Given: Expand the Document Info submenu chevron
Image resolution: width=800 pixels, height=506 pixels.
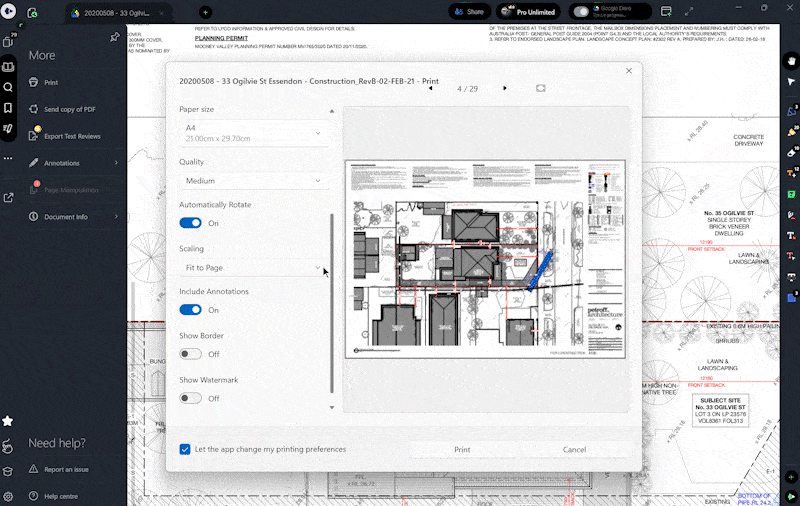Looking at the screenshot, I should click(x=116, y=217).
